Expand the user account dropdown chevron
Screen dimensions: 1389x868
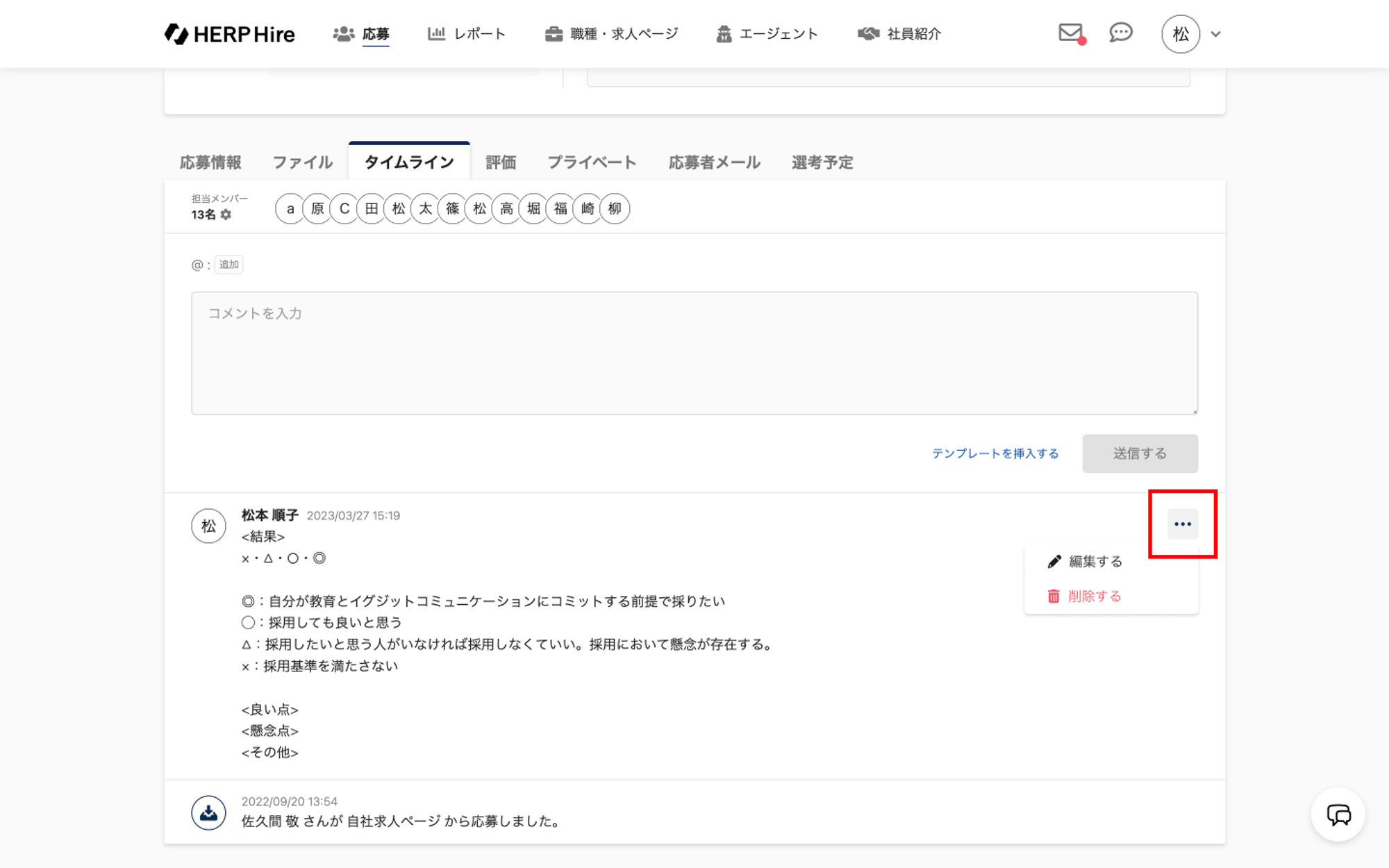coord(1215,34)
